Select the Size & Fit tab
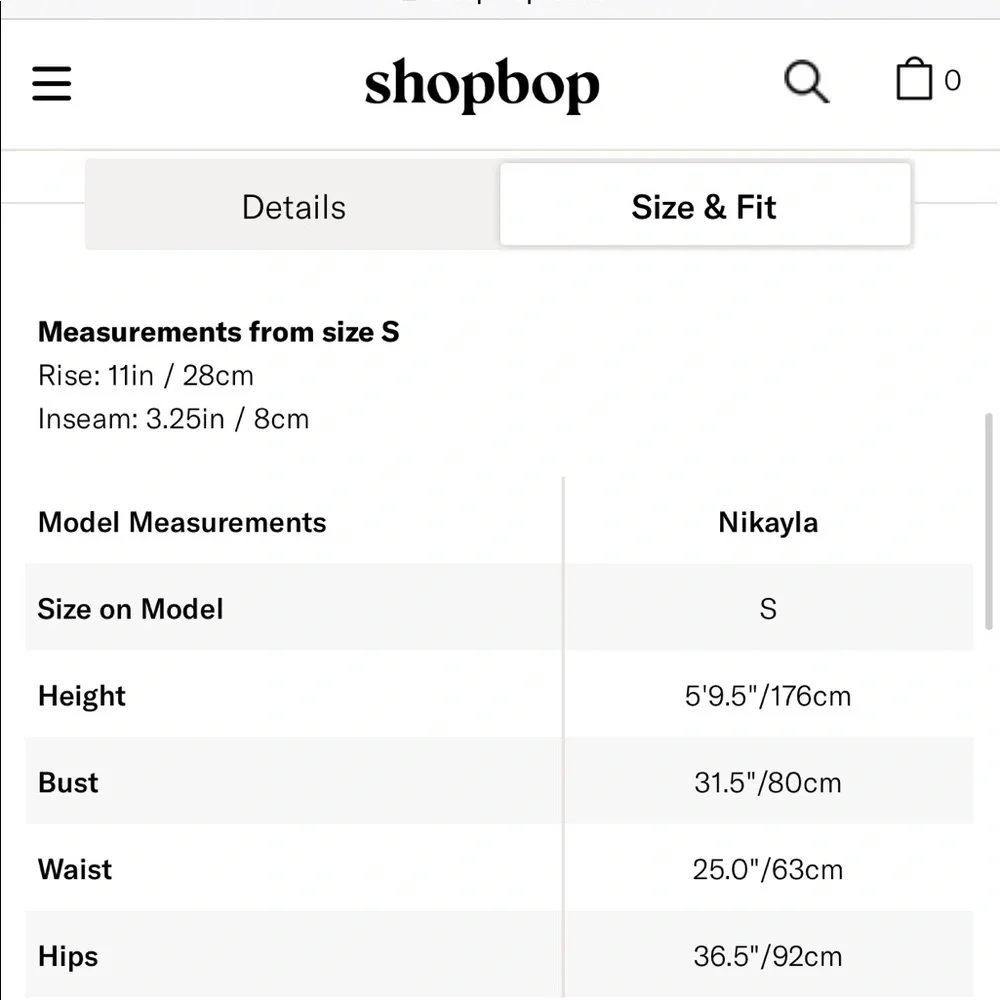This screenshot has height=1000, width=1000. (705, 205)
